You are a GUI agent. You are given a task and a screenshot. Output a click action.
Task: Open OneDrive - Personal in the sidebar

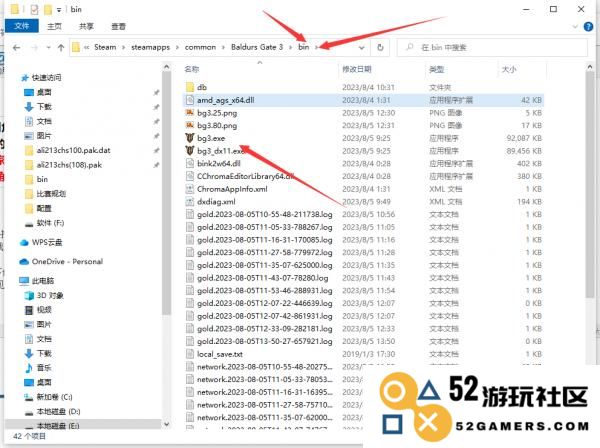click(x=67, y=262)
